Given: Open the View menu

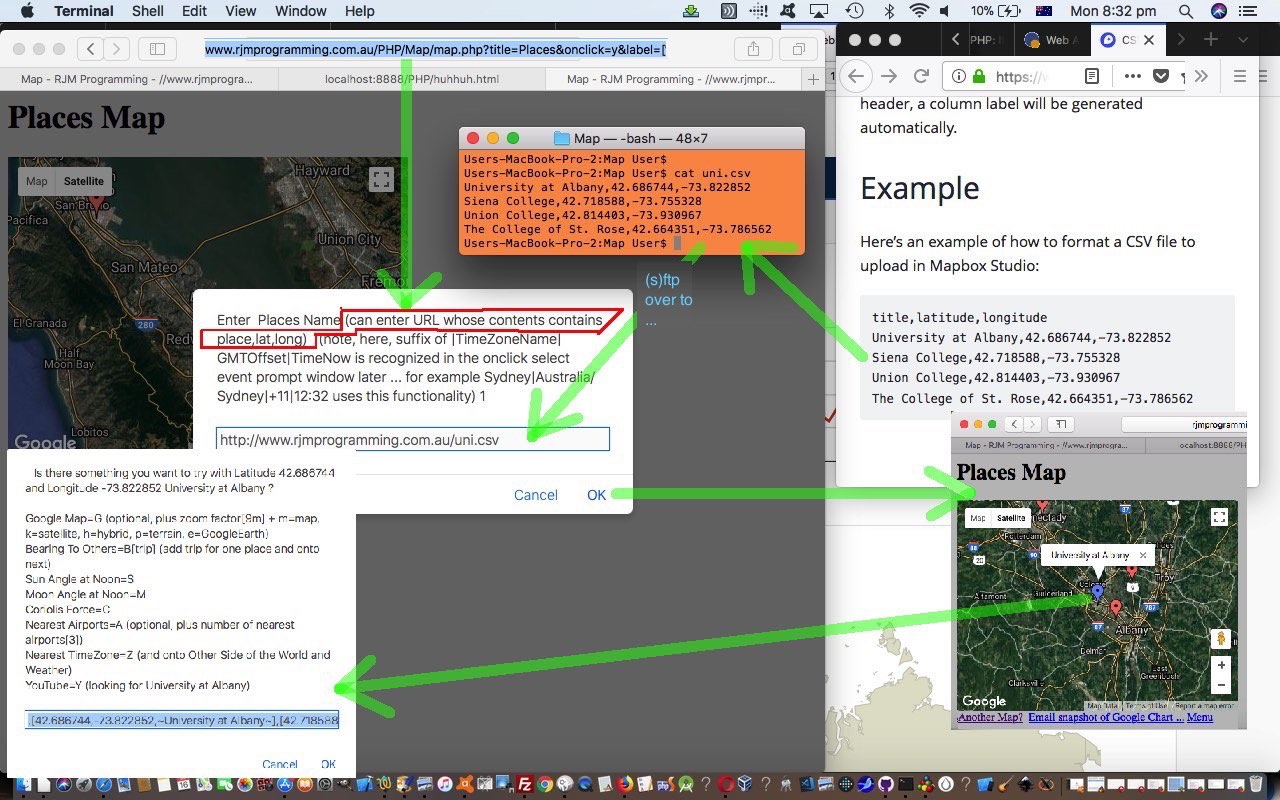Looking at the screenshot, I should (241, 11).
